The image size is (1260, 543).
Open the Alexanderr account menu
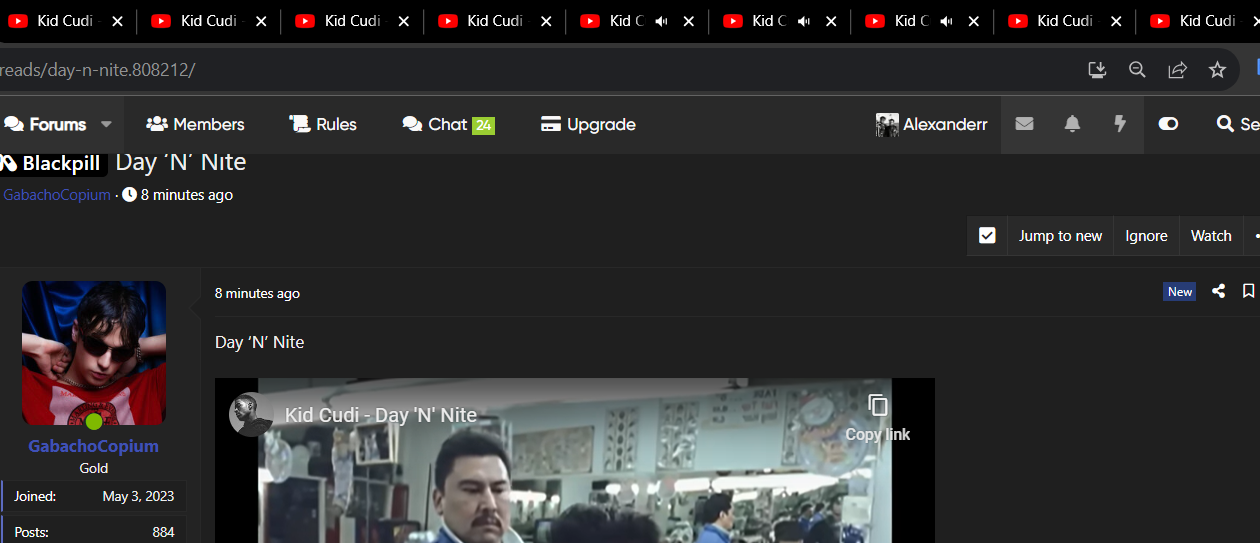tap(931, 124)
